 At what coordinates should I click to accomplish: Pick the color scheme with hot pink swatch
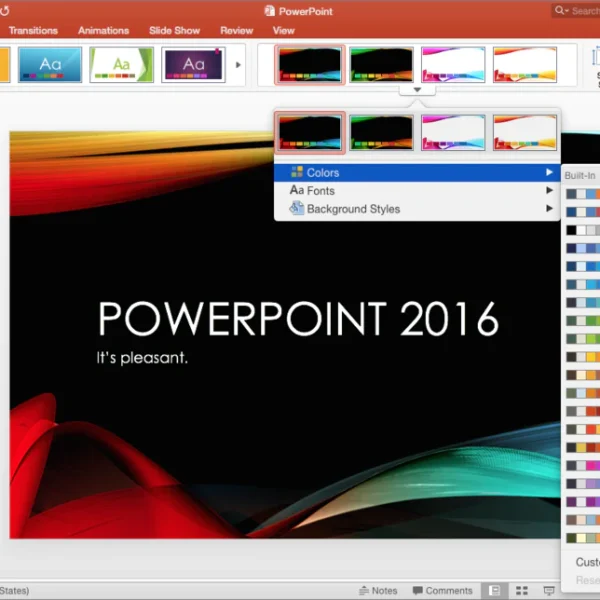point(583,465)
